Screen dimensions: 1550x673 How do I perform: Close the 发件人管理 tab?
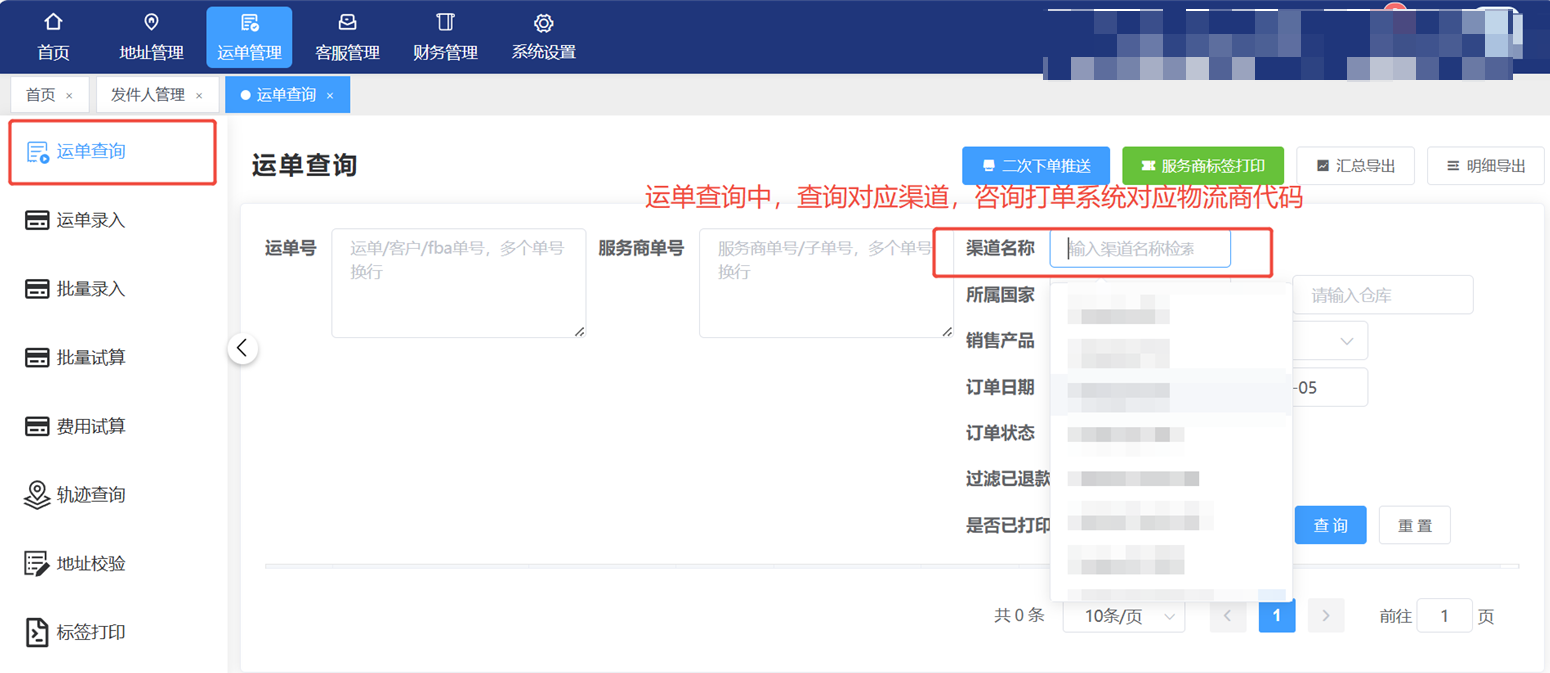(x=199, y=96)
